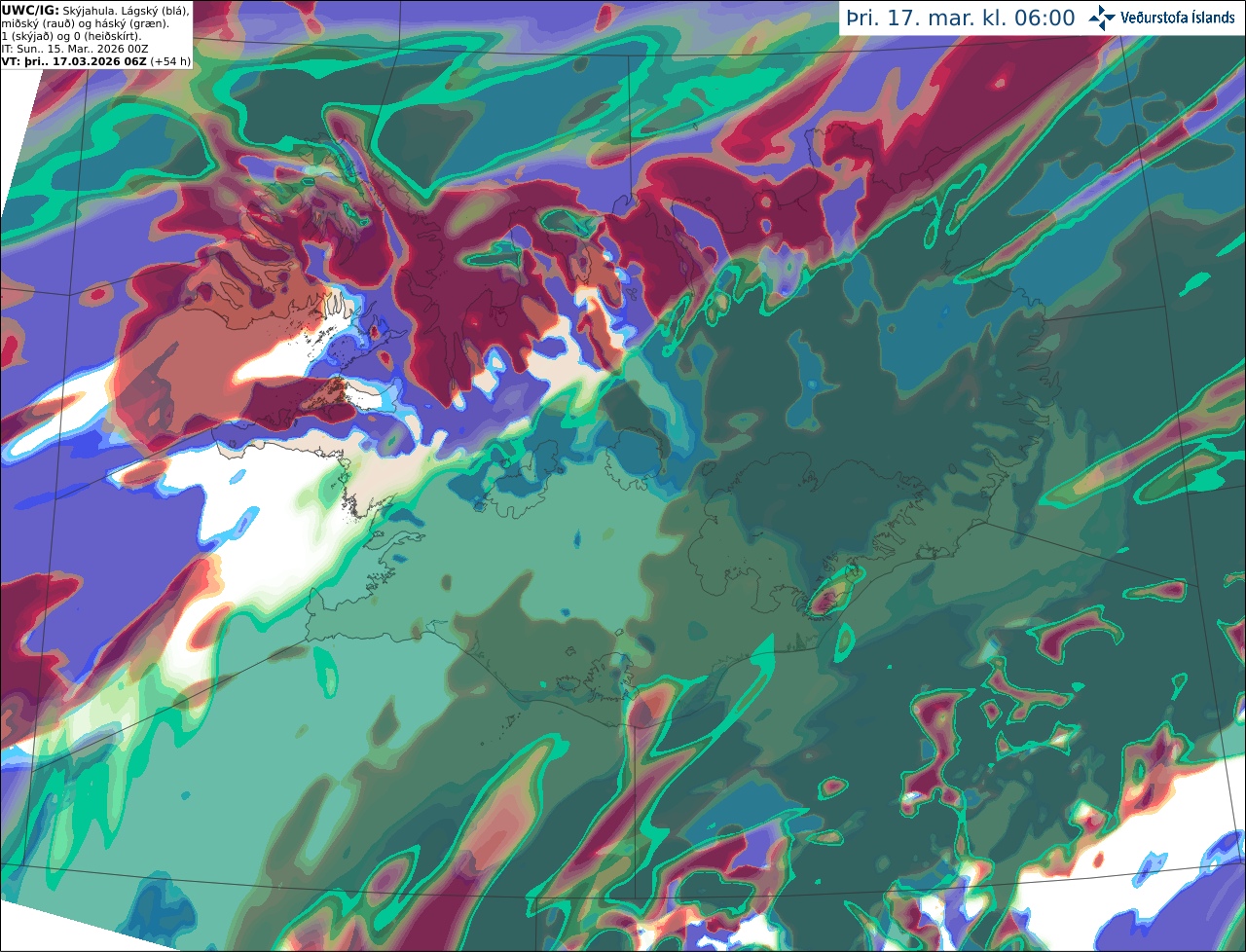The width and height of the screenshot is (1246, 952).
Task: Click the date label 'Þri. 17. mar. kl. 06:00'
Action: click(x=961, y=18)
